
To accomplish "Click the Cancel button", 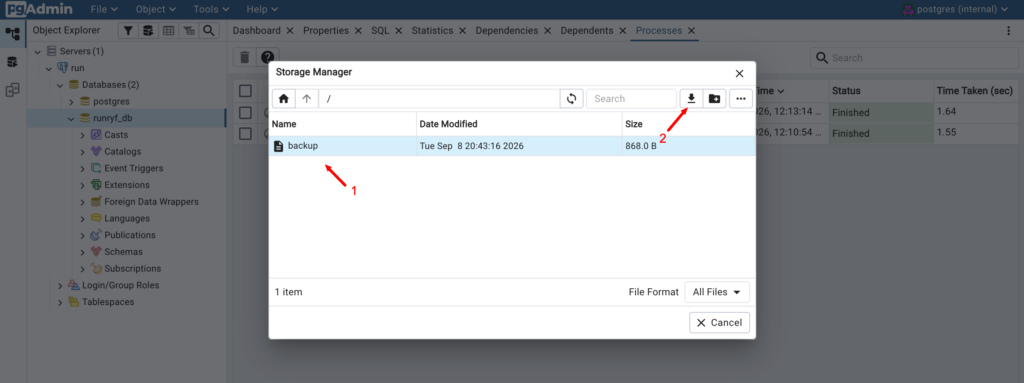I will pos(719,322).
